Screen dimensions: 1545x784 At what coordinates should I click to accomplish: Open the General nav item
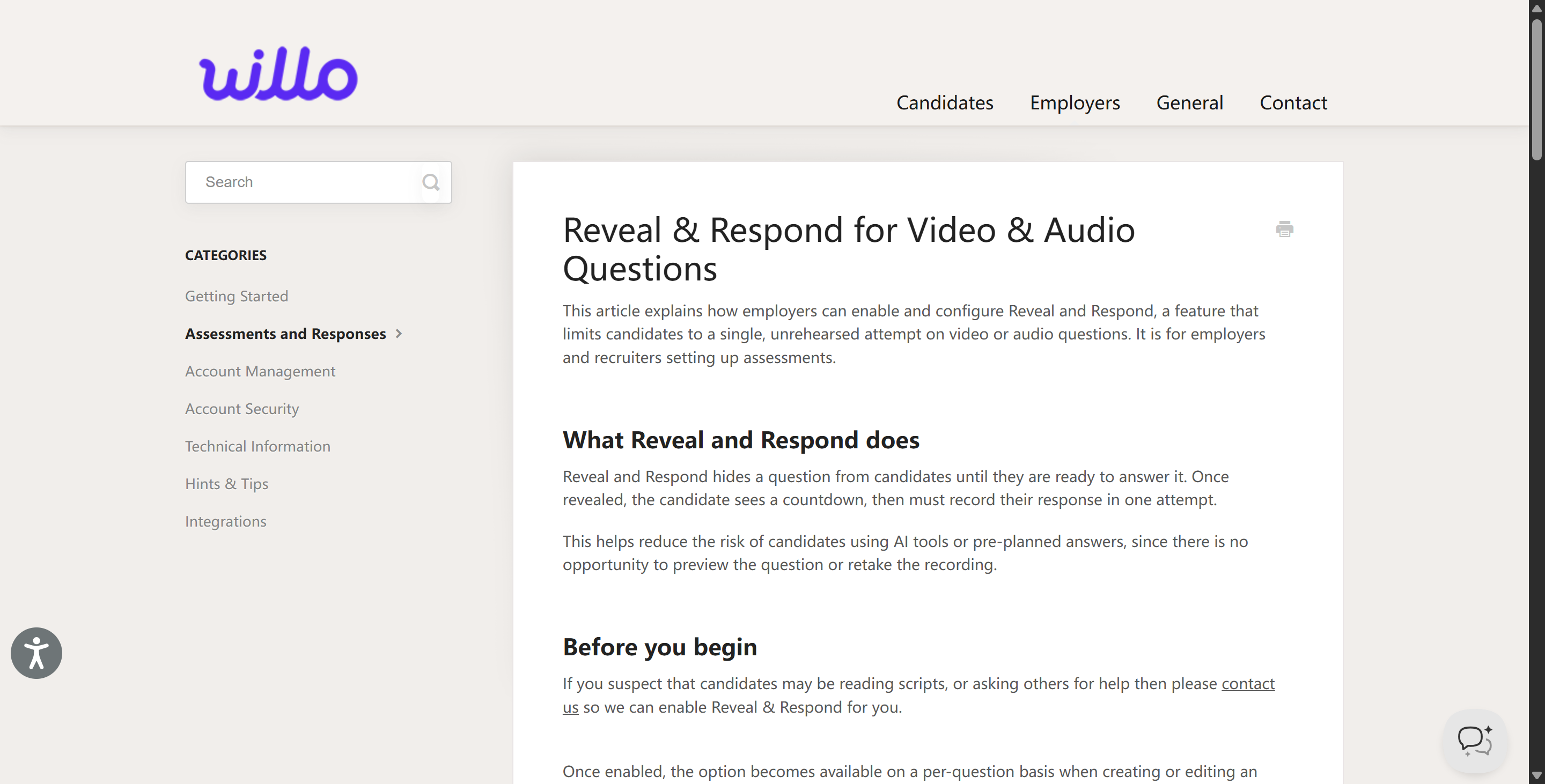tap(1189, 102)
